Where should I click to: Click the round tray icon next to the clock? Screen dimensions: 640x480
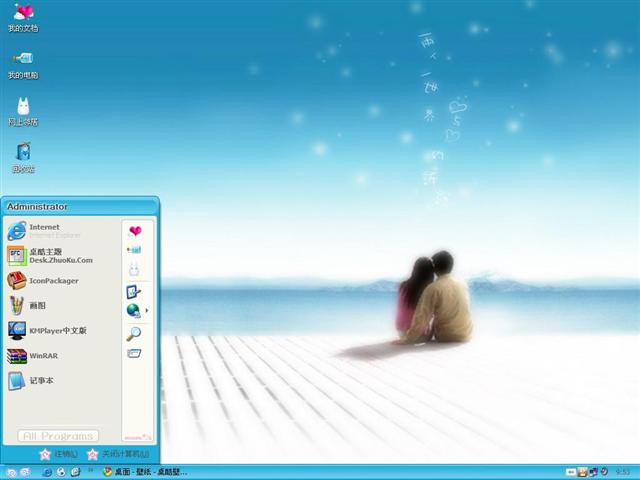click(x=604, y=471)
